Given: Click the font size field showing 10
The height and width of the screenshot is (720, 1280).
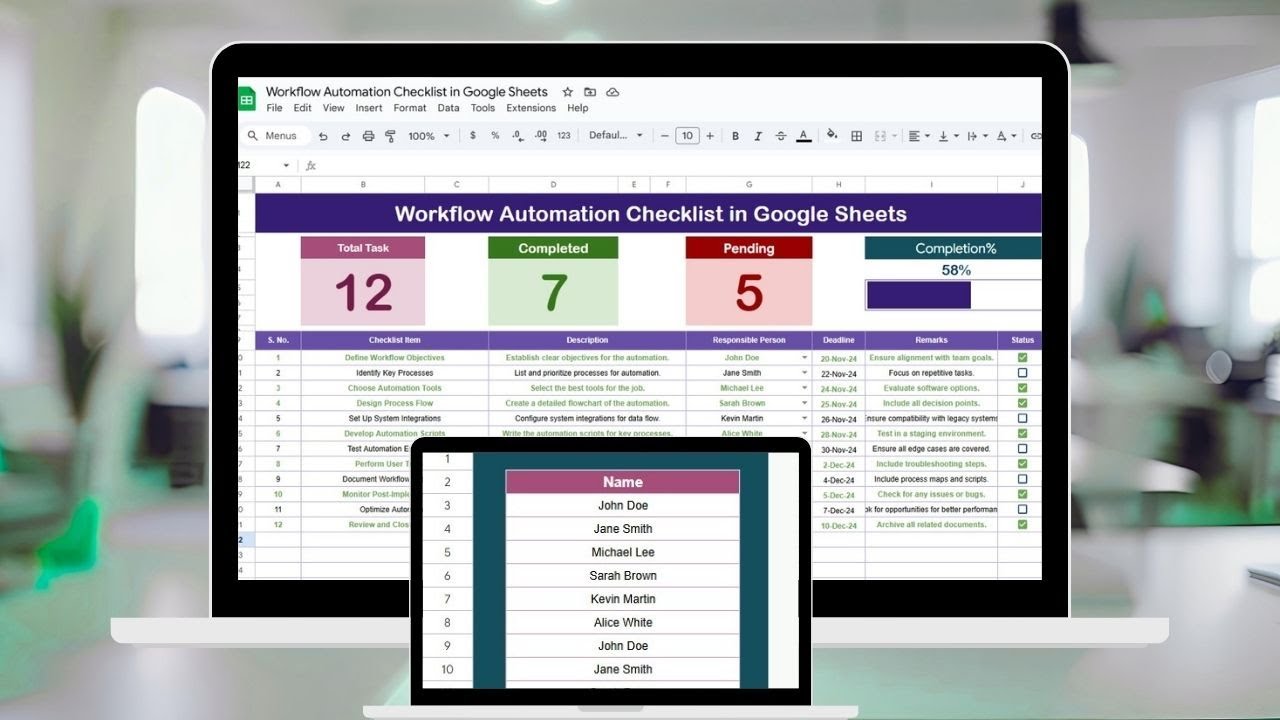Looking at the screenshot, I should (x=687, y=136).
